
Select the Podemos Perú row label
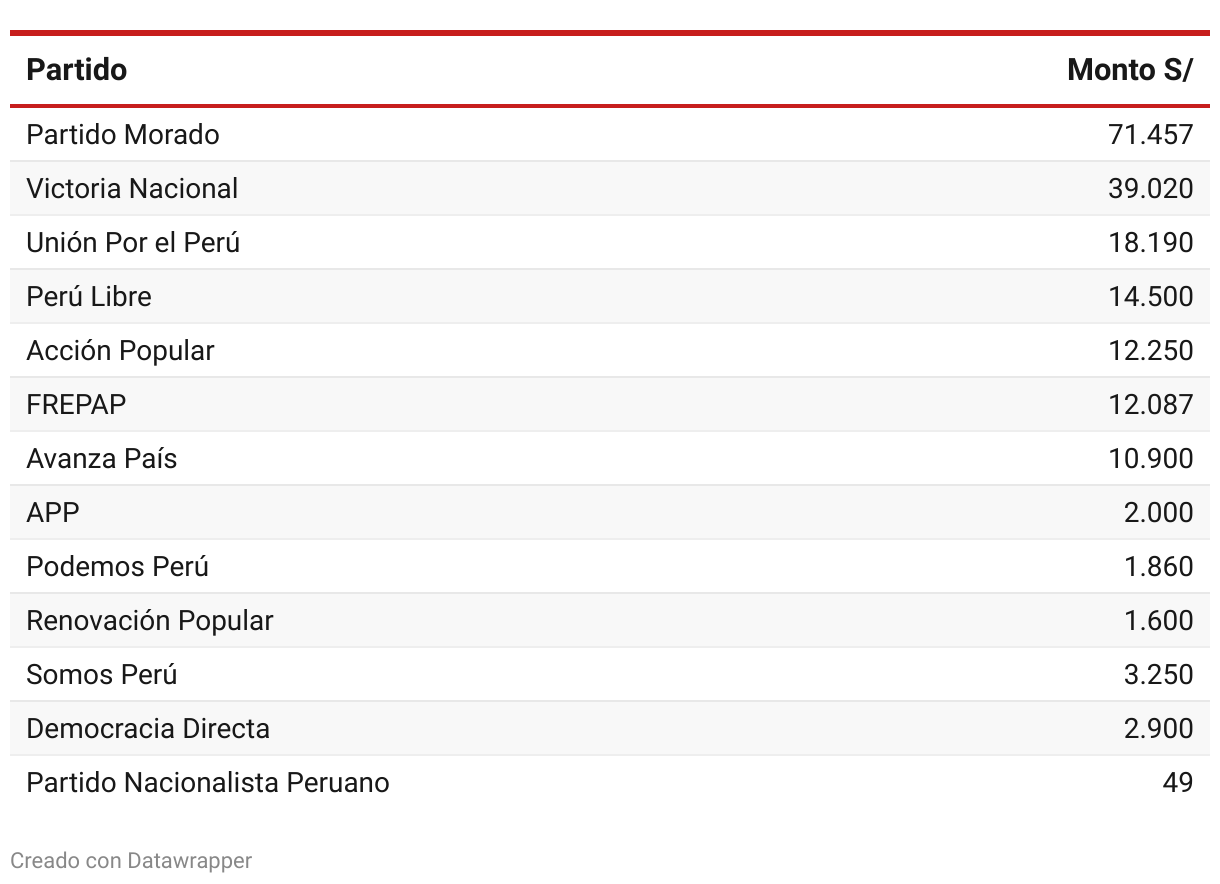point(117,567)
